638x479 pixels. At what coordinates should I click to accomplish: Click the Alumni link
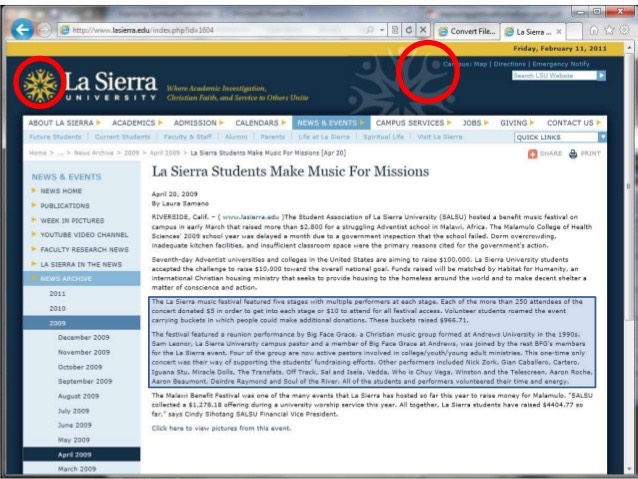236,137
